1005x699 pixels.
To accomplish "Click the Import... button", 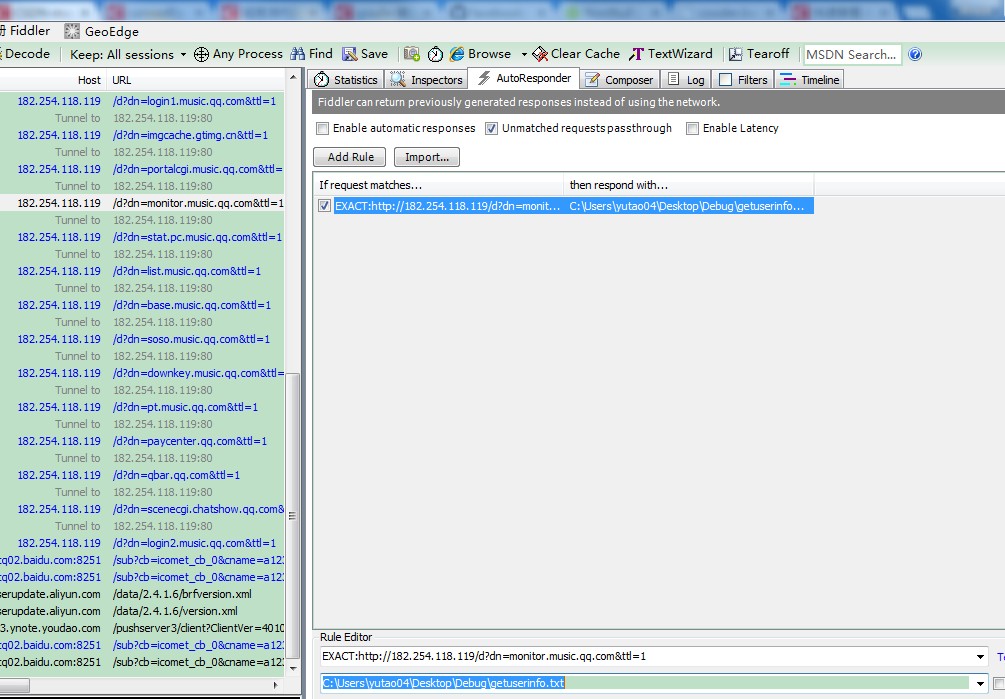I will pyautogui.click(x=427, y=157).
